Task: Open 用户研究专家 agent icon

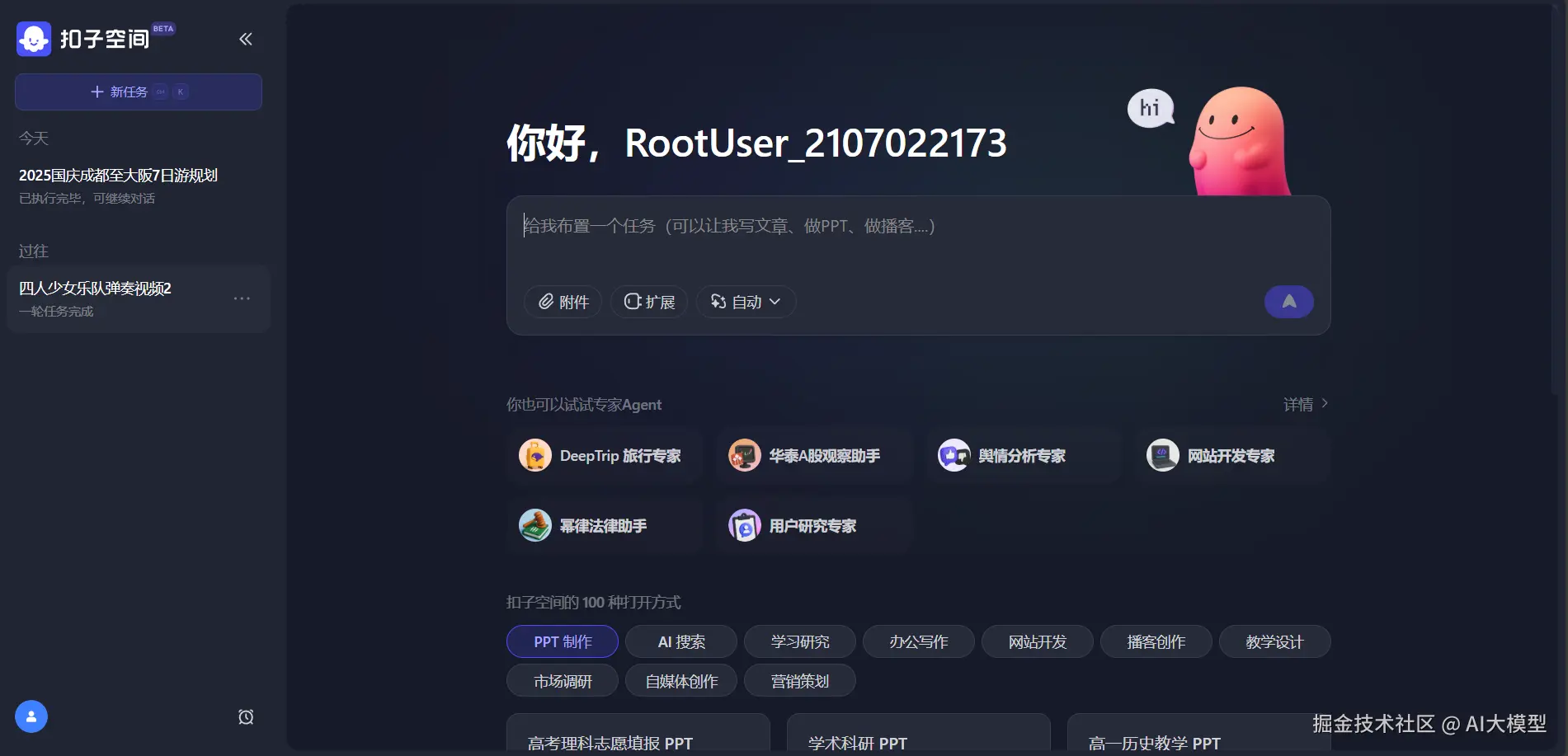Action: (745, 525)
